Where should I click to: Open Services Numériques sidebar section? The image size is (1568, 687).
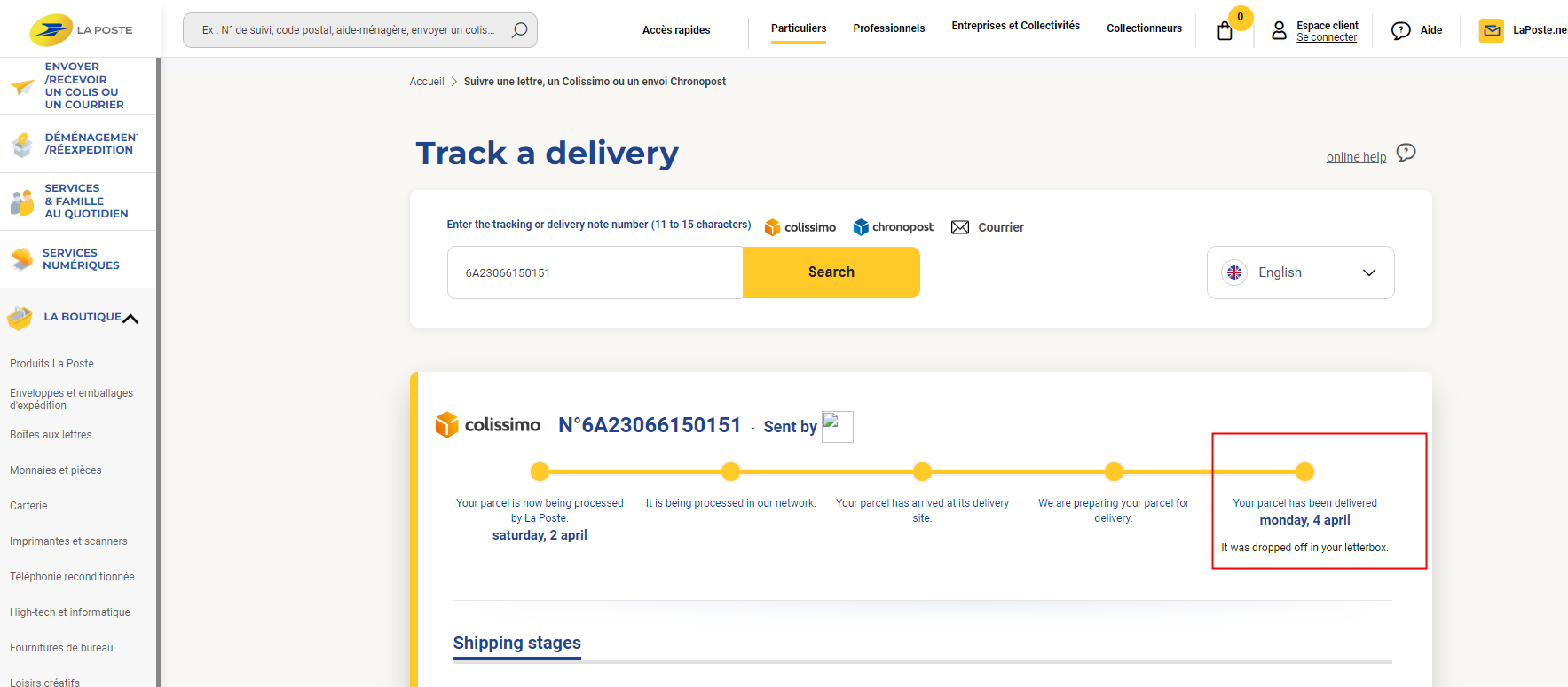(x=80, y=259)
